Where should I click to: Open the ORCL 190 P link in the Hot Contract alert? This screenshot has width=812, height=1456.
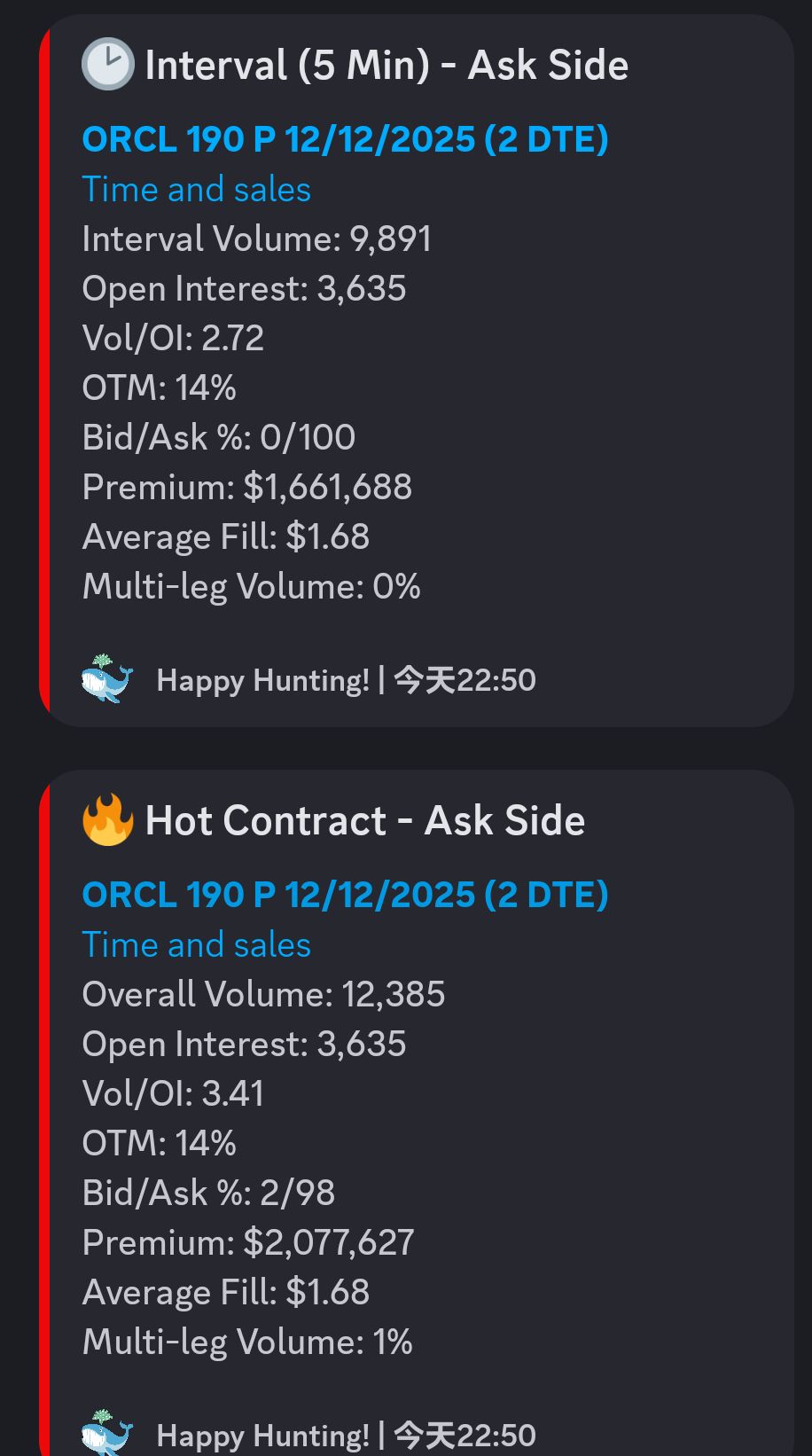point(345,895)
